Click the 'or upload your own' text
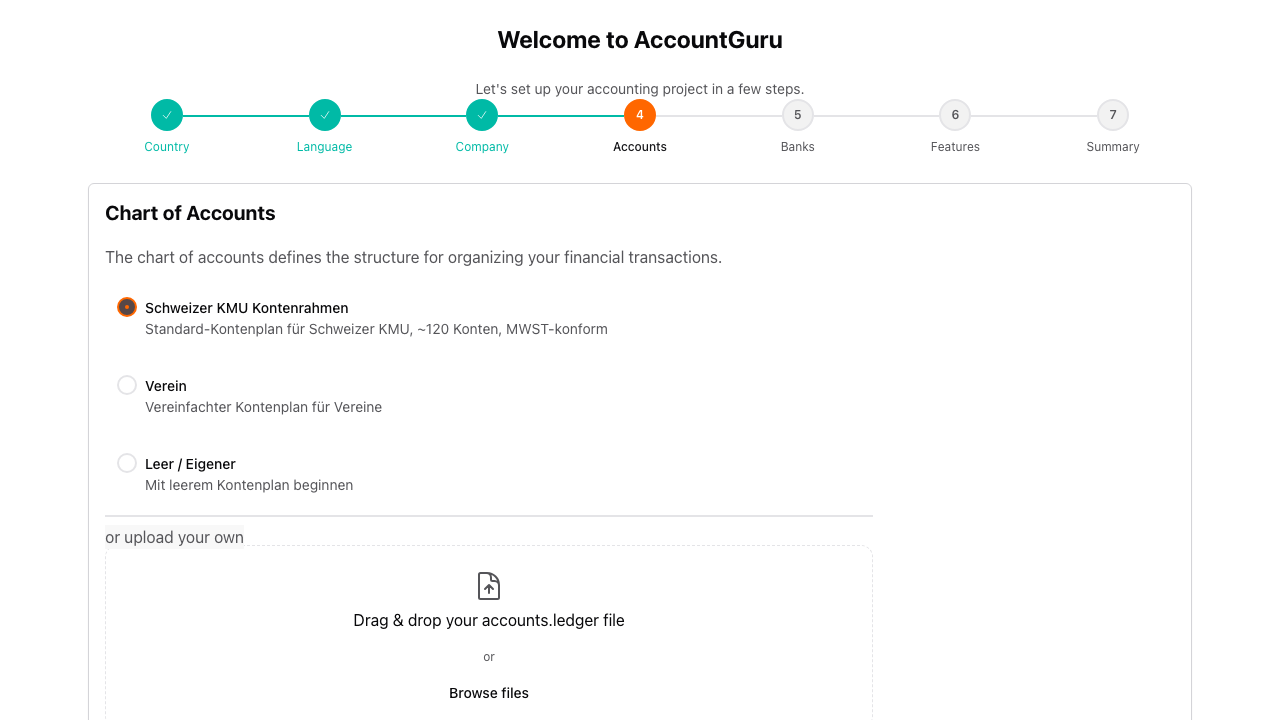 tap(175, 537)
